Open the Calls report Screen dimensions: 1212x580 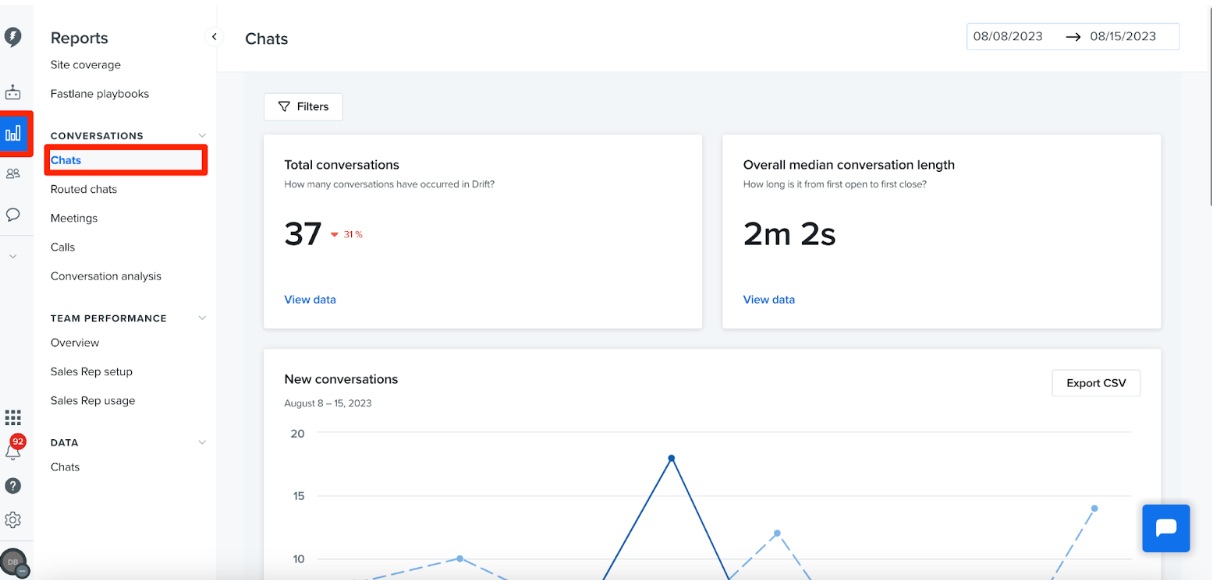pyautogui.click(x=63, y=247)
